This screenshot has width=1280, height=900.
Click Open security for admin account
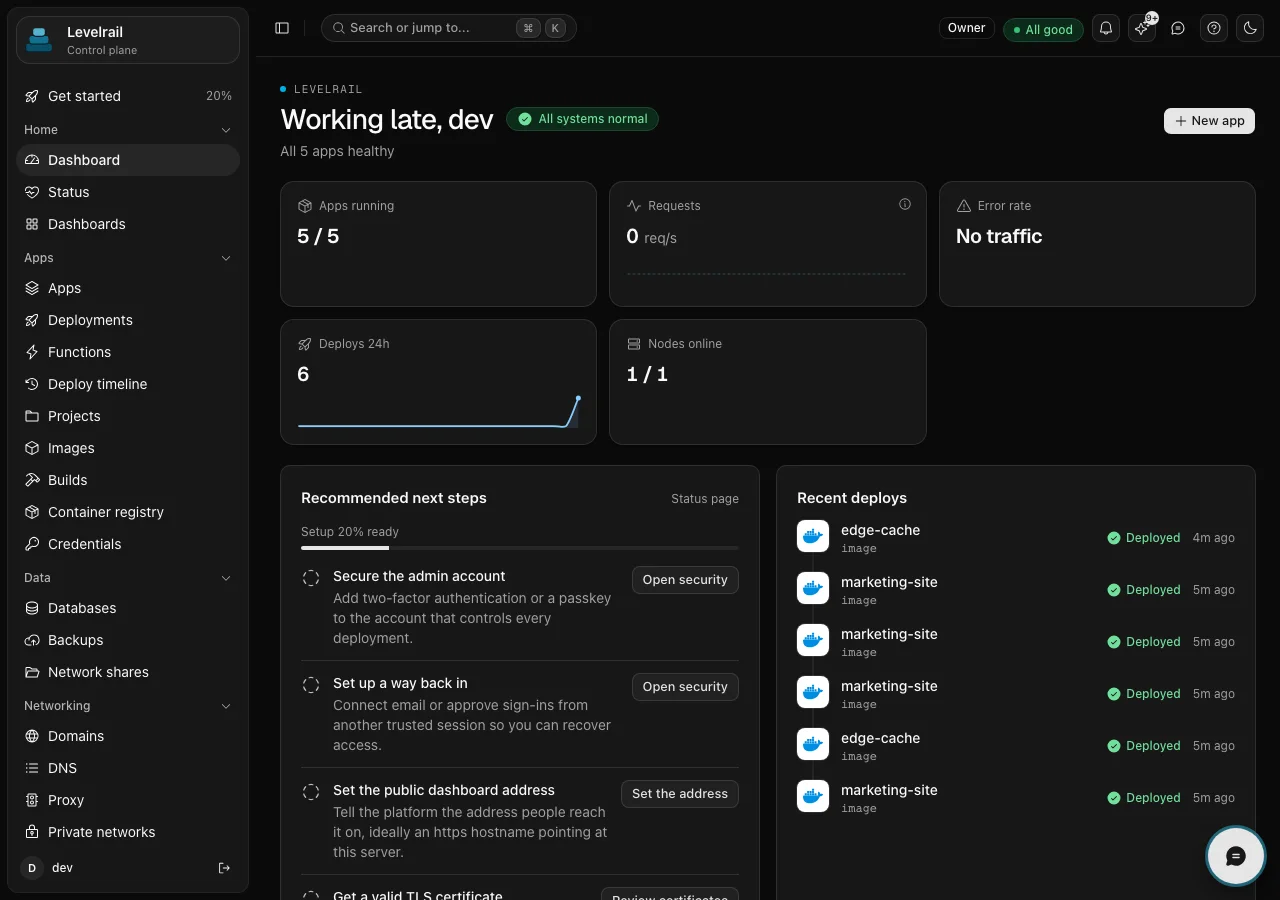pos(685,580)
